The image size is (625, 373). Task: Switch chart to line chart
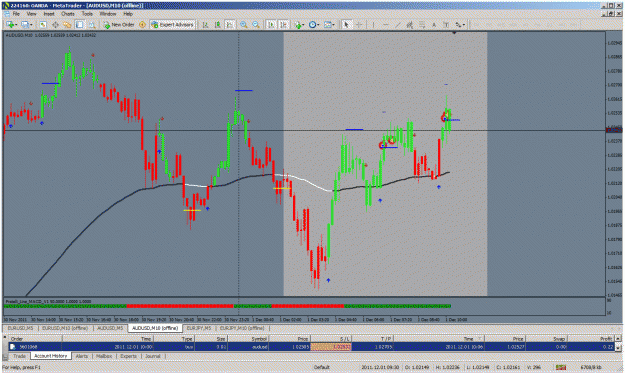click(230, 25)
